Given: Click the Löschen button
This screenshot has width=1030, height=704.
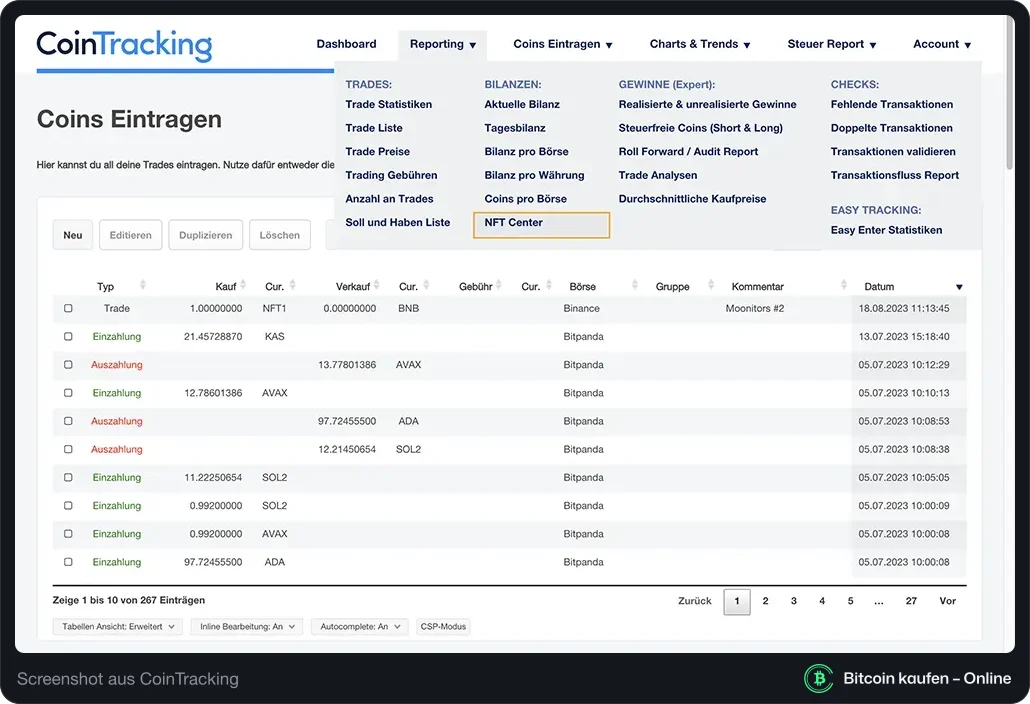Looking at the screenshot, I should click(280, 235).
